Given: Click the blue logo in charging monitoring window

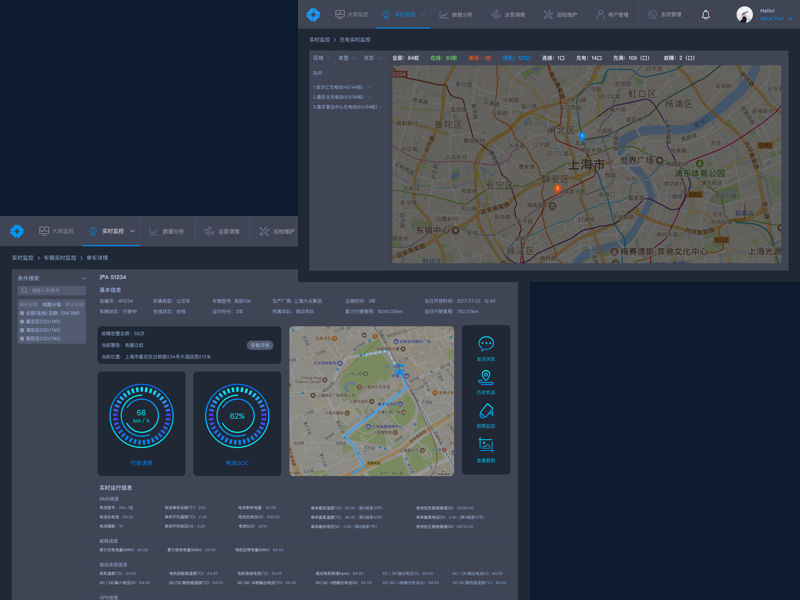Looking at the screenshot, I should click(313, 14).
